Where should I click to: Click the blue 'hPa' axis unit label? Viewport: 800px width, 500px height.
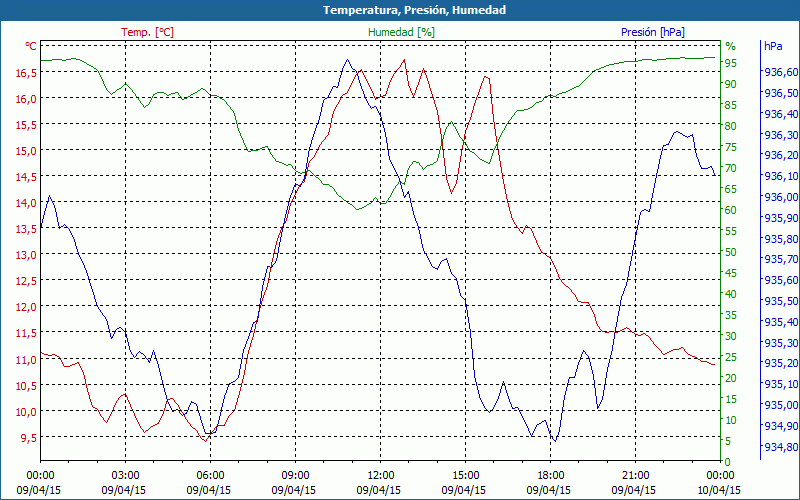773,46
